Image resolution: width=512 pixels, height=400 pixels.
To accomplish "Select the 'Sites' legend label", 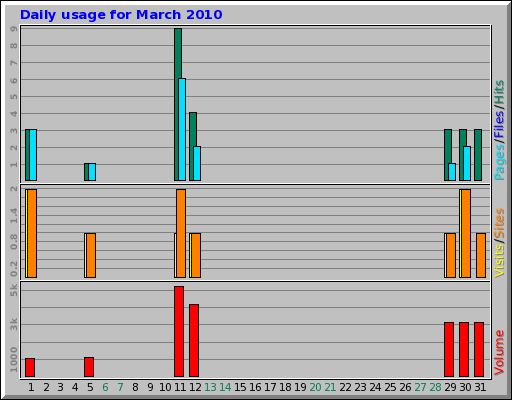I will point(499,223).
